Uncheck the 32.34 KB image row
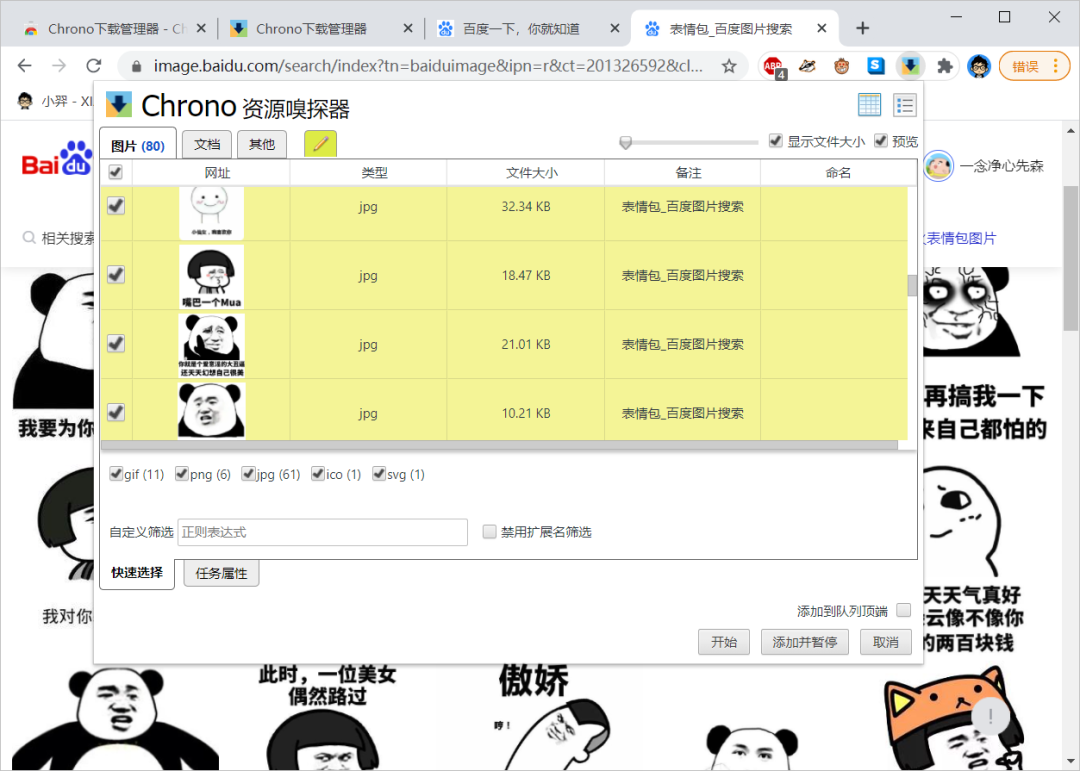Screen dimensions: 1080x771 [x=116, y=206]
